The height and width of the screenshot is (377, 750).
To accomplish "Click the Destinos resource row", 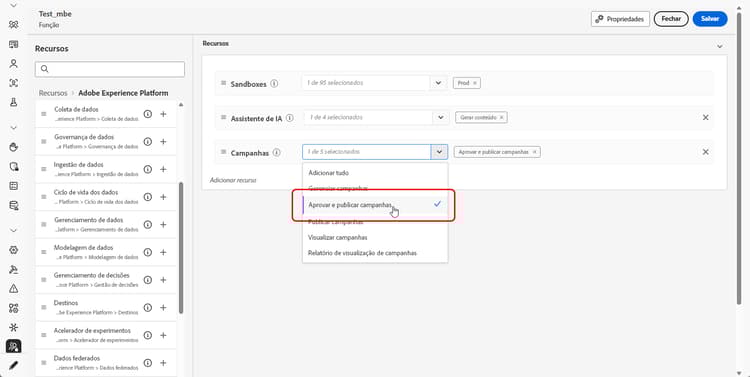I will point(105,308).
